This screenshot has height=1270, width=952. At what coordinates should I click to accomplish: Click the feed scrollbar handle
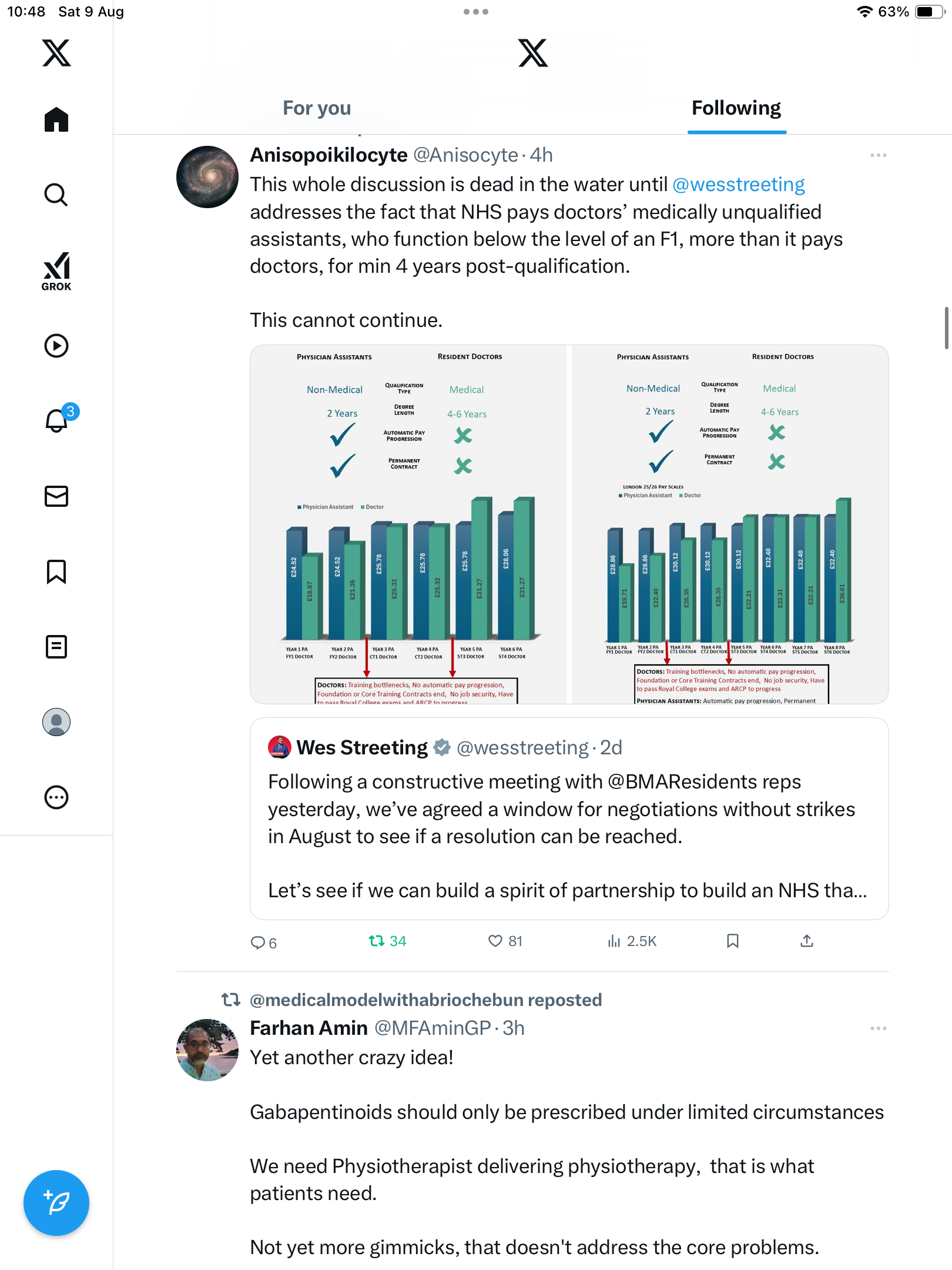(x=946, y=328)
